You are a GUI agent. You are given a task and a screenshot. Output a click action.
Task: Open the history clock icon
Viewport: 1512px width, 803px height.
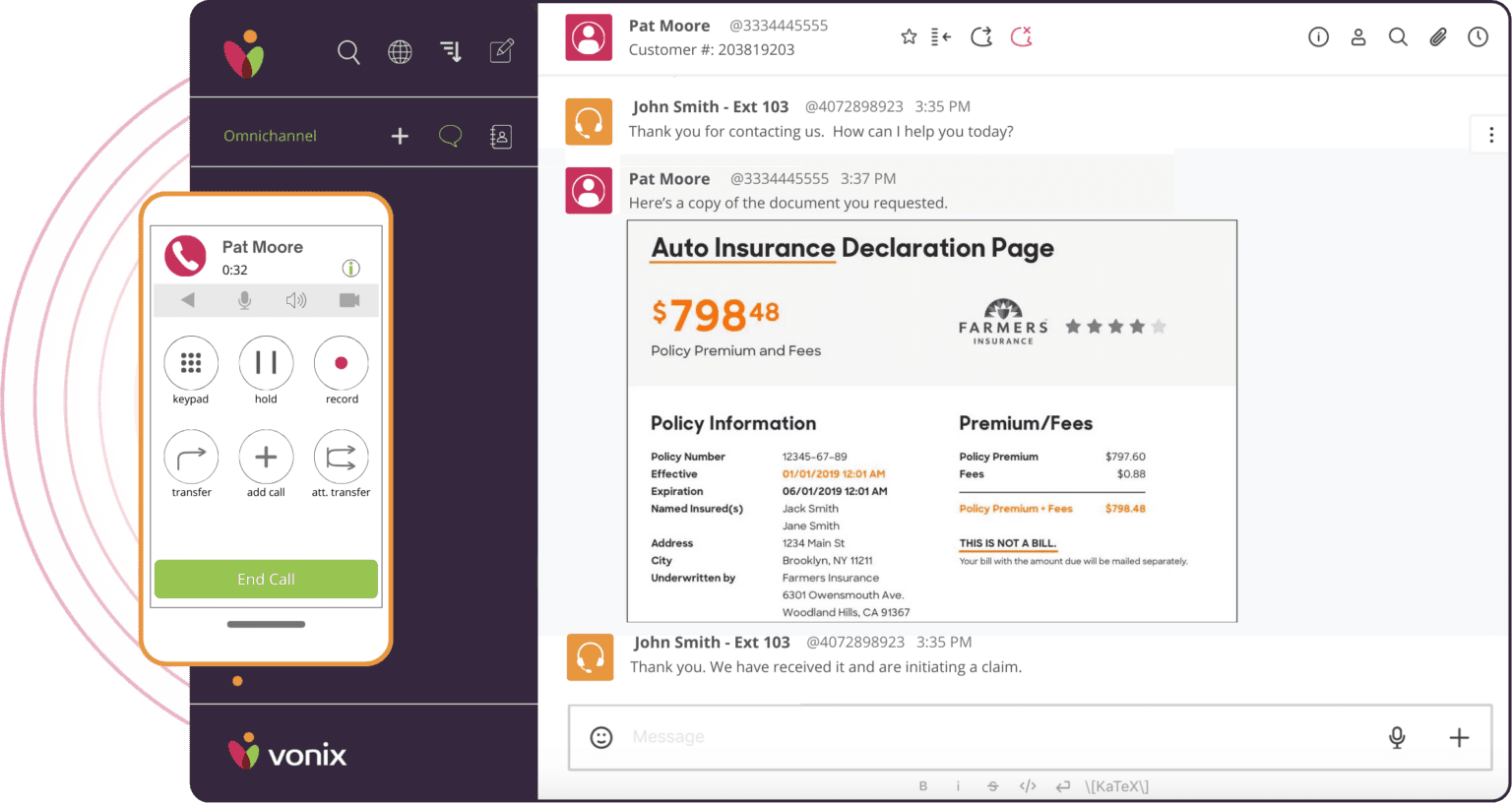(x=1478, y=37)
